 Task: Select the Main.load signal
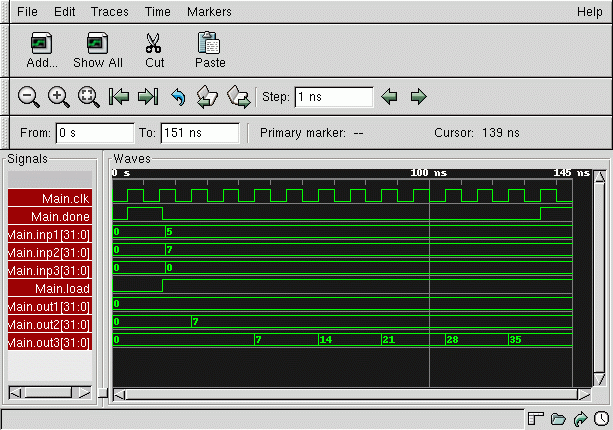[50, 288]
